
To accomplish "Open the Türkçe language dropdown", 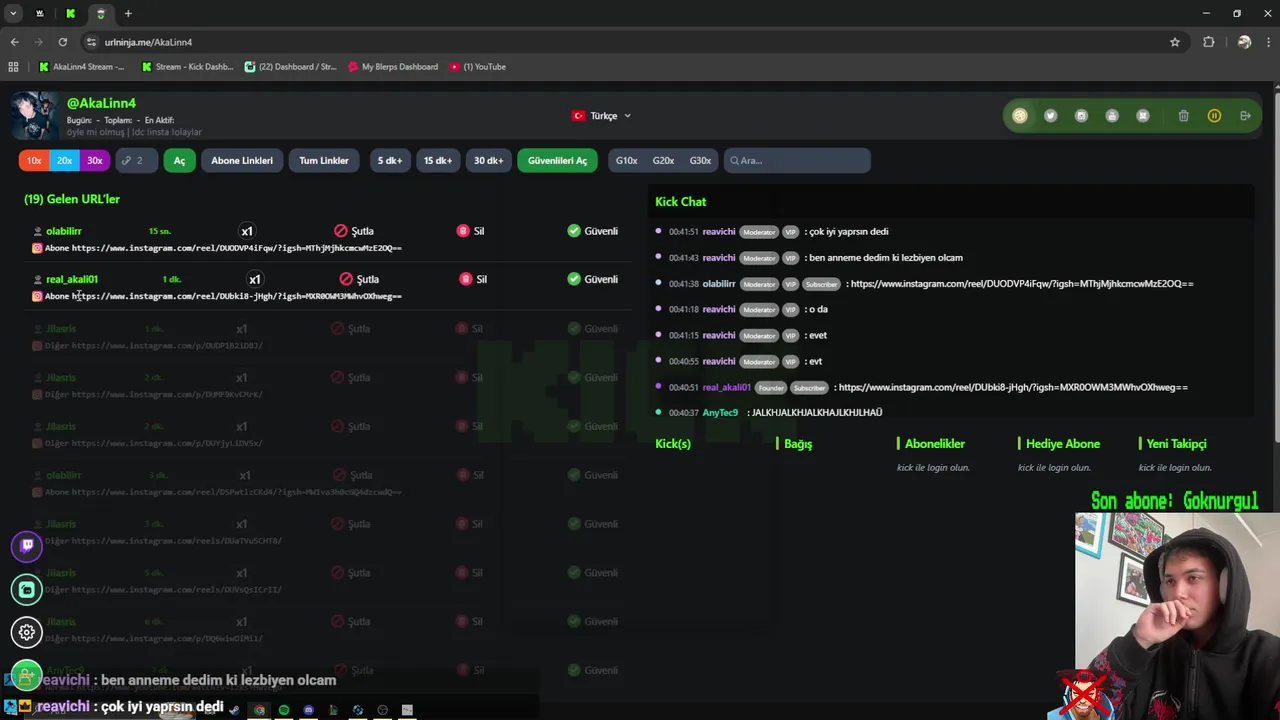I will [x=601, y=116].
